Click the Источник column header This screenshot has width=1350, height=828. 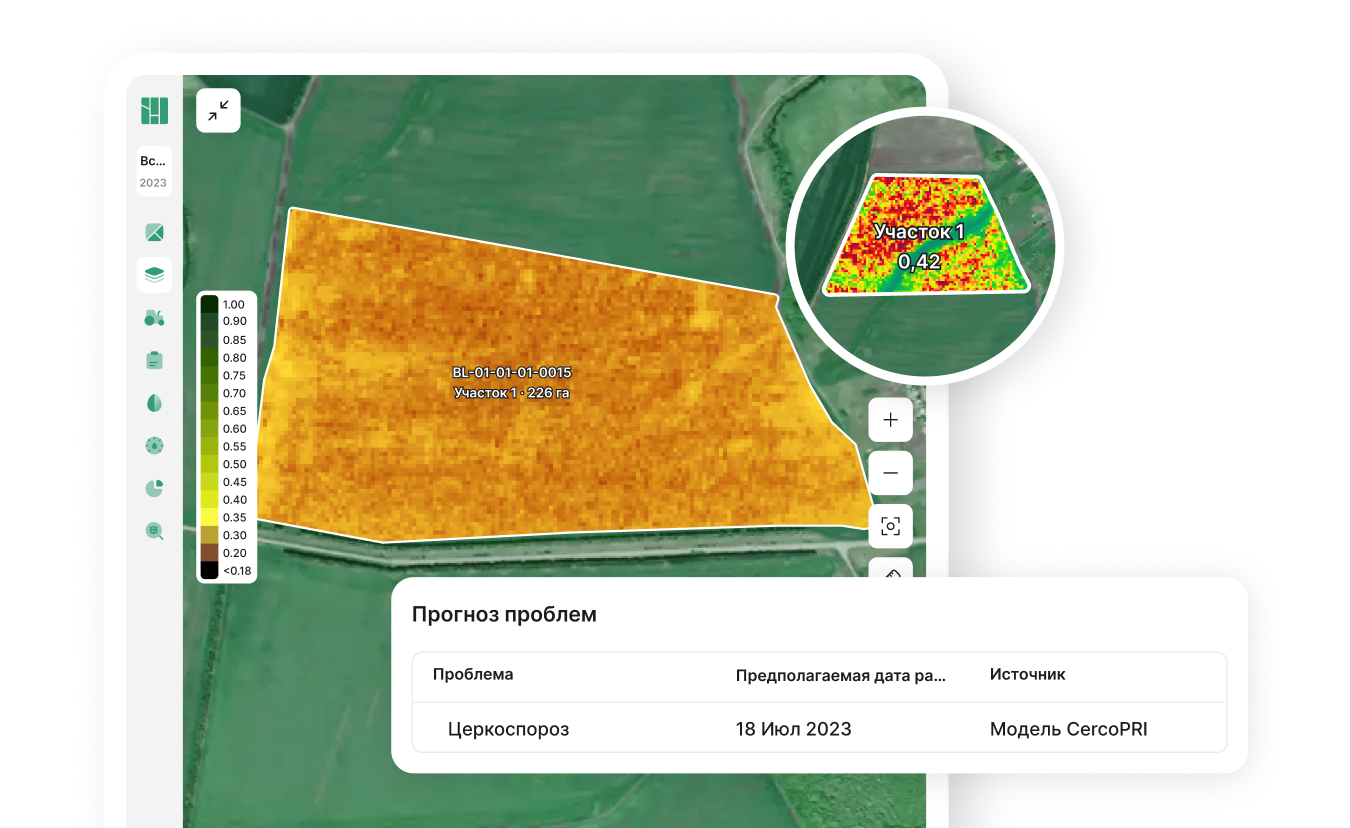pos(1027,675)
